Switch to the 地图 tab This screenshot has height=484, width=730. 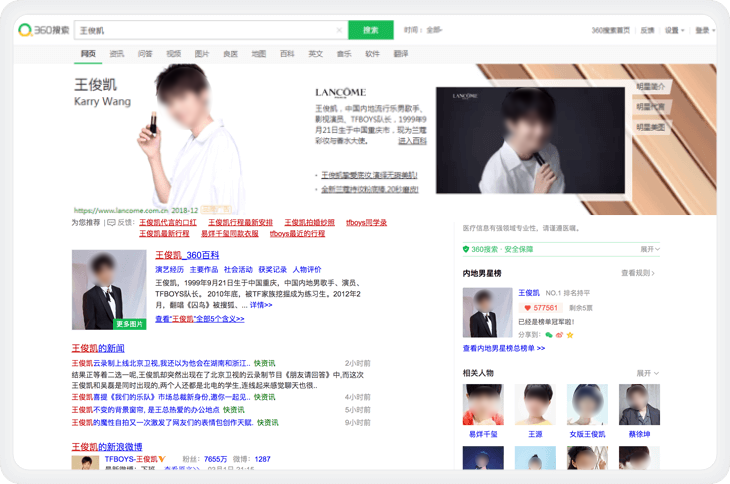tap(259, 54)
